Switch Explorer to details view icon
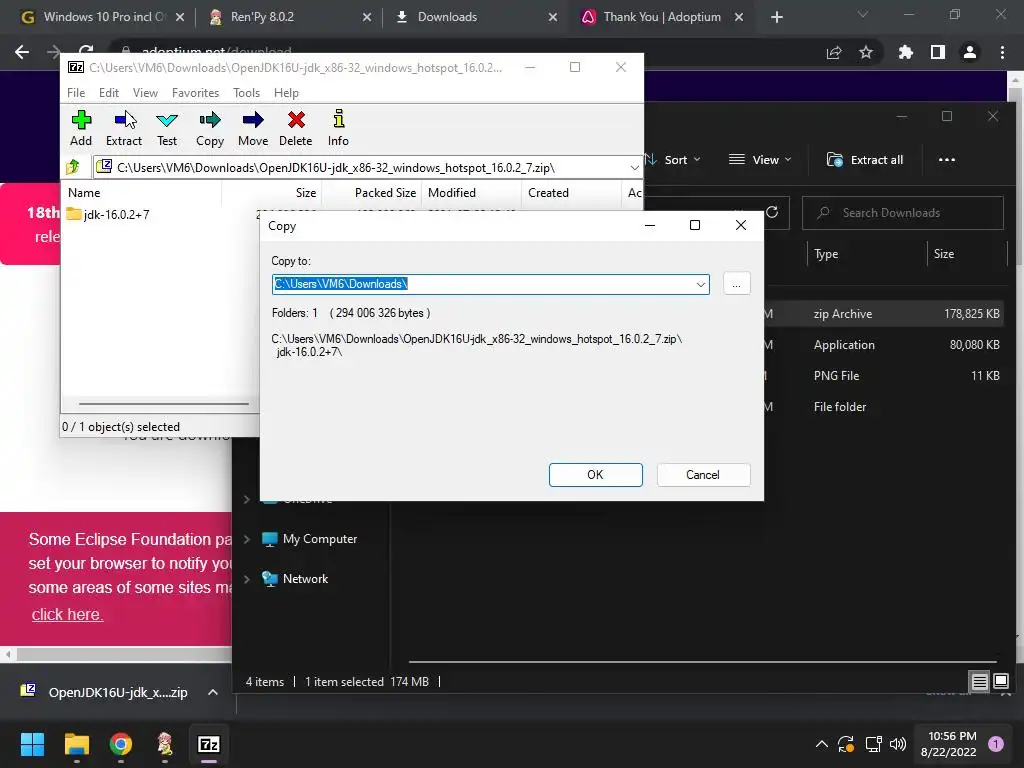This screenshot has width=1024, height=768. 980,682
